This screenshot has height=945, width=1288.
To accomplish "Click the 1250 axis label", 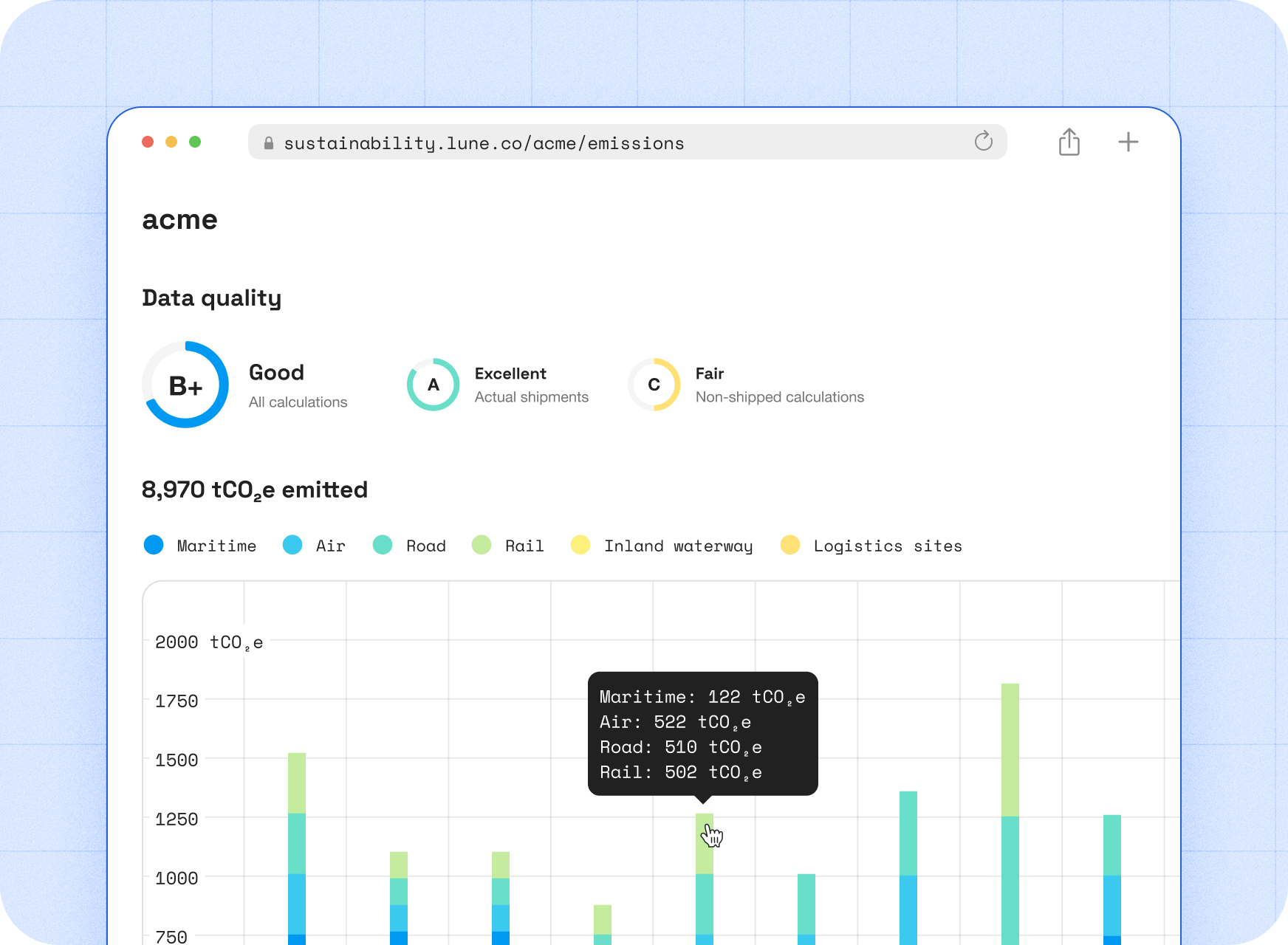I will (177, 819).
